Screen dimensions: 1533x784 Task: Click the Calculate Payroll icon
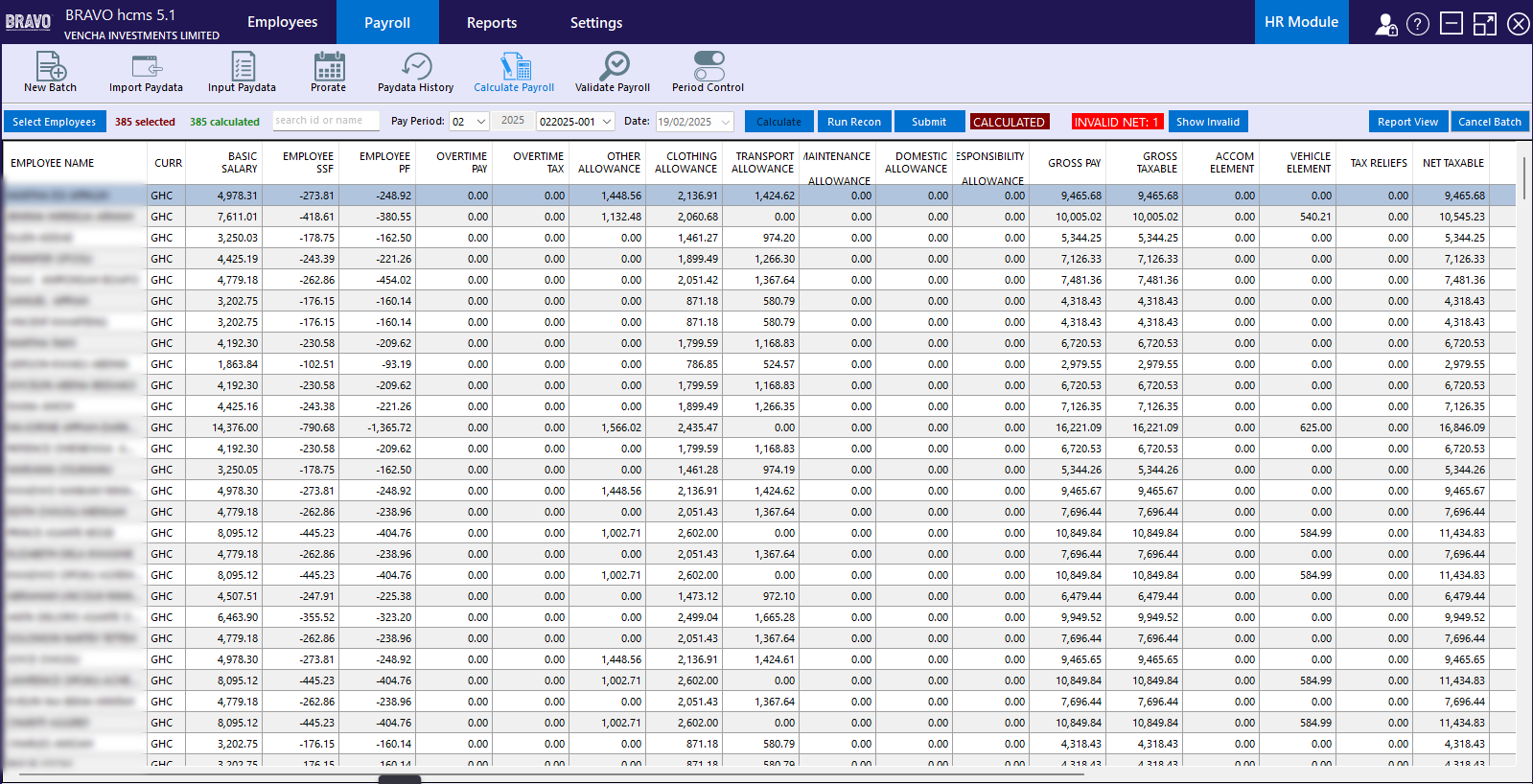click(514, 66)
